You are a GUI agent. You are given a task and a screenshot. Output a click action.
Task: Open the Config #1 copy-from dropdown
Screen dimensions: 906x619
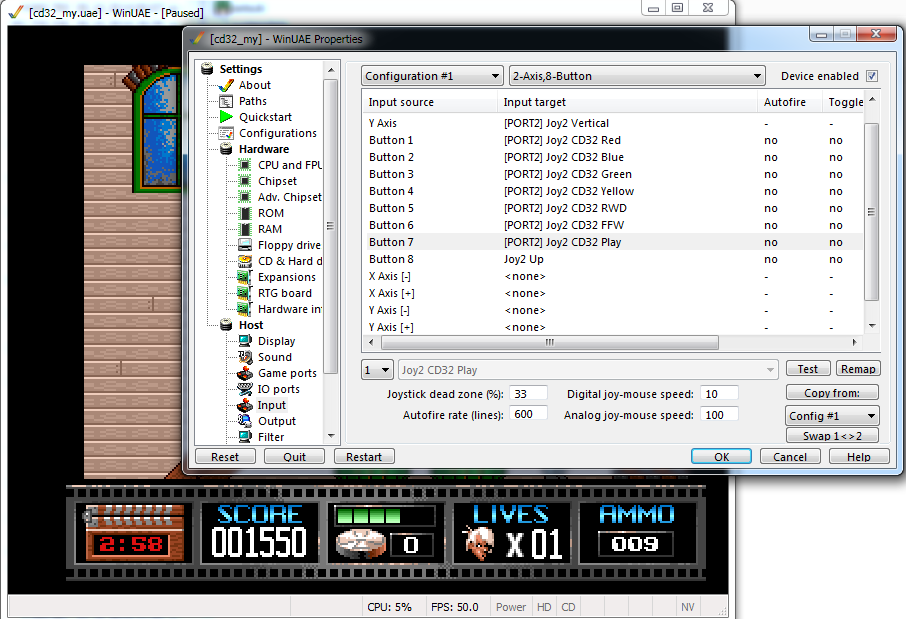pyautogui.click(x=832, y=416)
